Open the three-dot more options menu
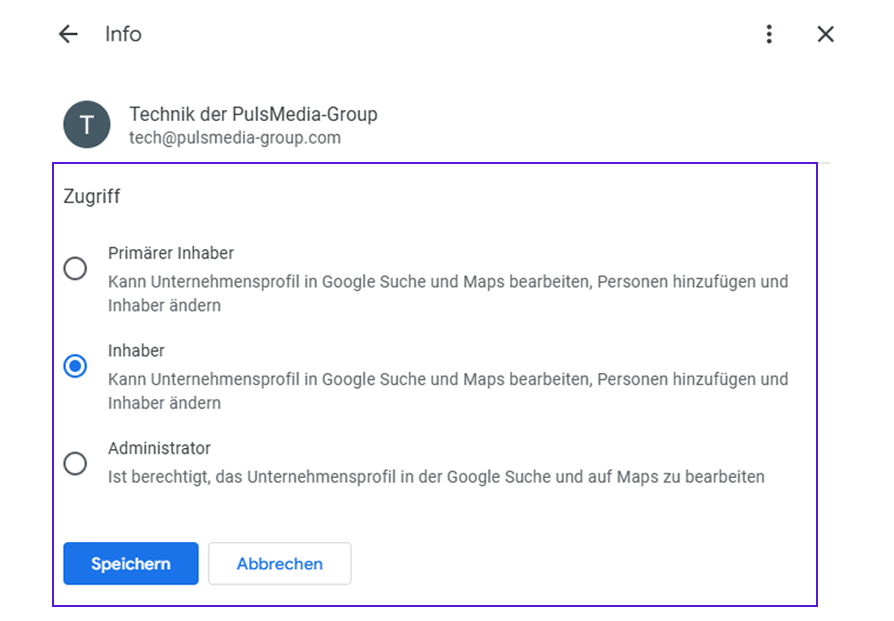This screenshot has width=894, height=621. [x=768, y=34]
